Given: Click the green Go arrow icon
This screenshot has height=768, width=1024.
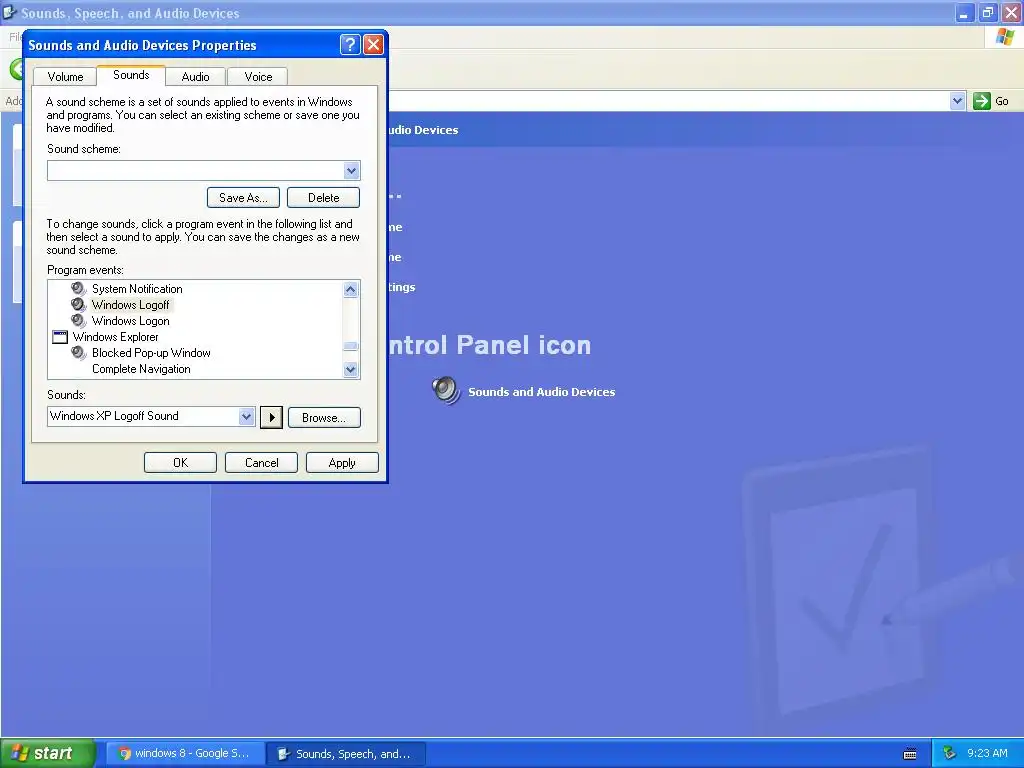Looking at the screenshot, I should point(982,101).
